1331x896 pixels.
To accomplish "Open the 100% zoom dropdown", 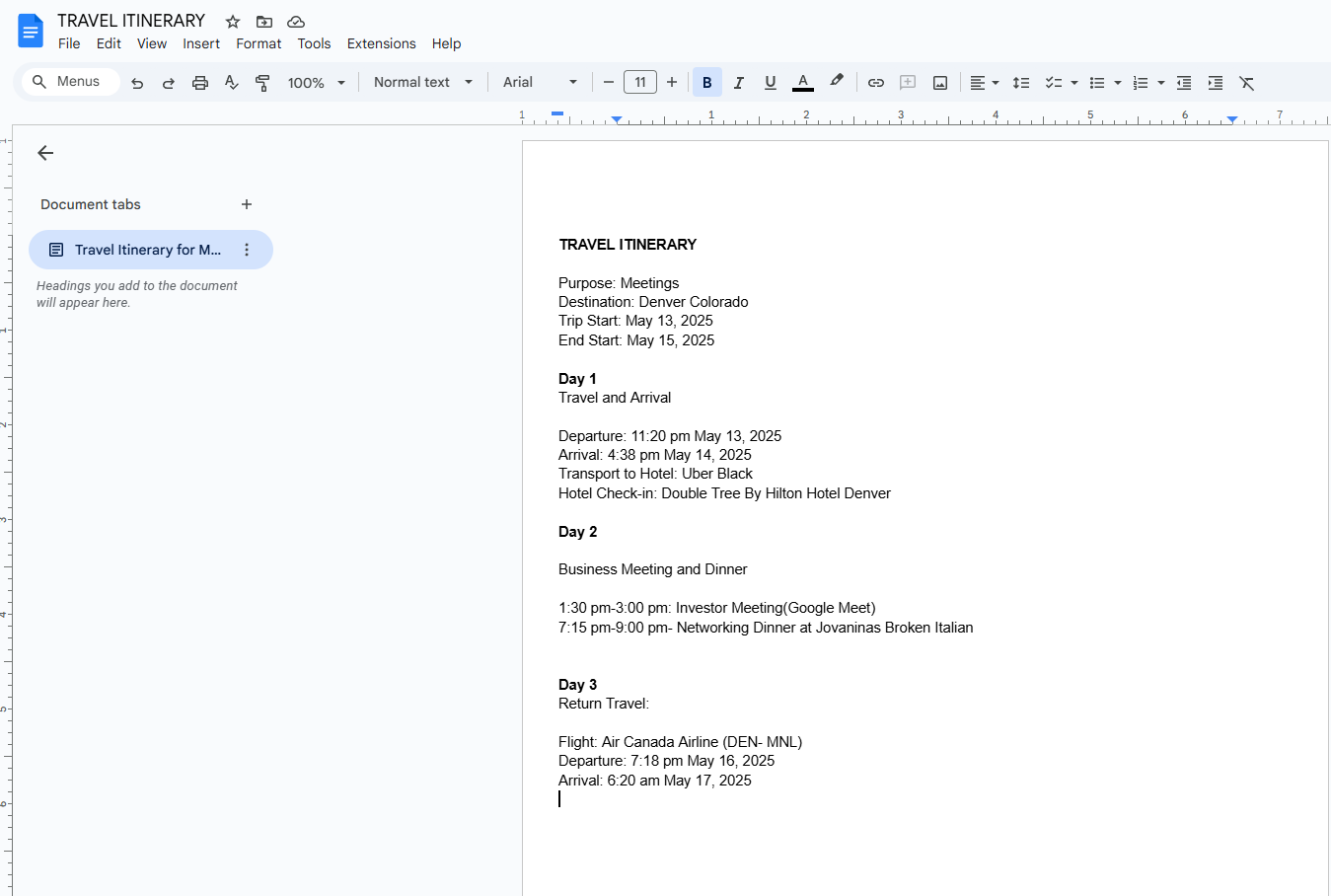I will point(317,83).
